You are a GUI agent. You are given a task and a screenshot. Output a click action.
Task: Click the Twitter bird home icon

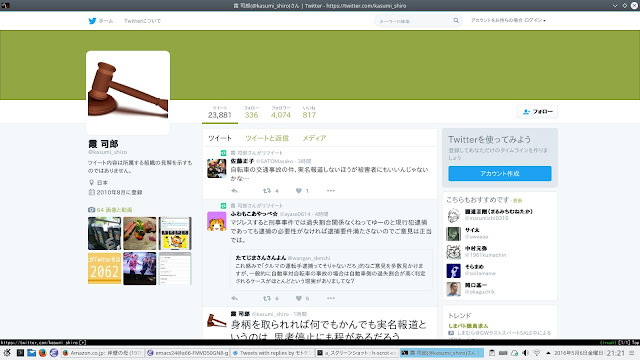click(93, 21)
